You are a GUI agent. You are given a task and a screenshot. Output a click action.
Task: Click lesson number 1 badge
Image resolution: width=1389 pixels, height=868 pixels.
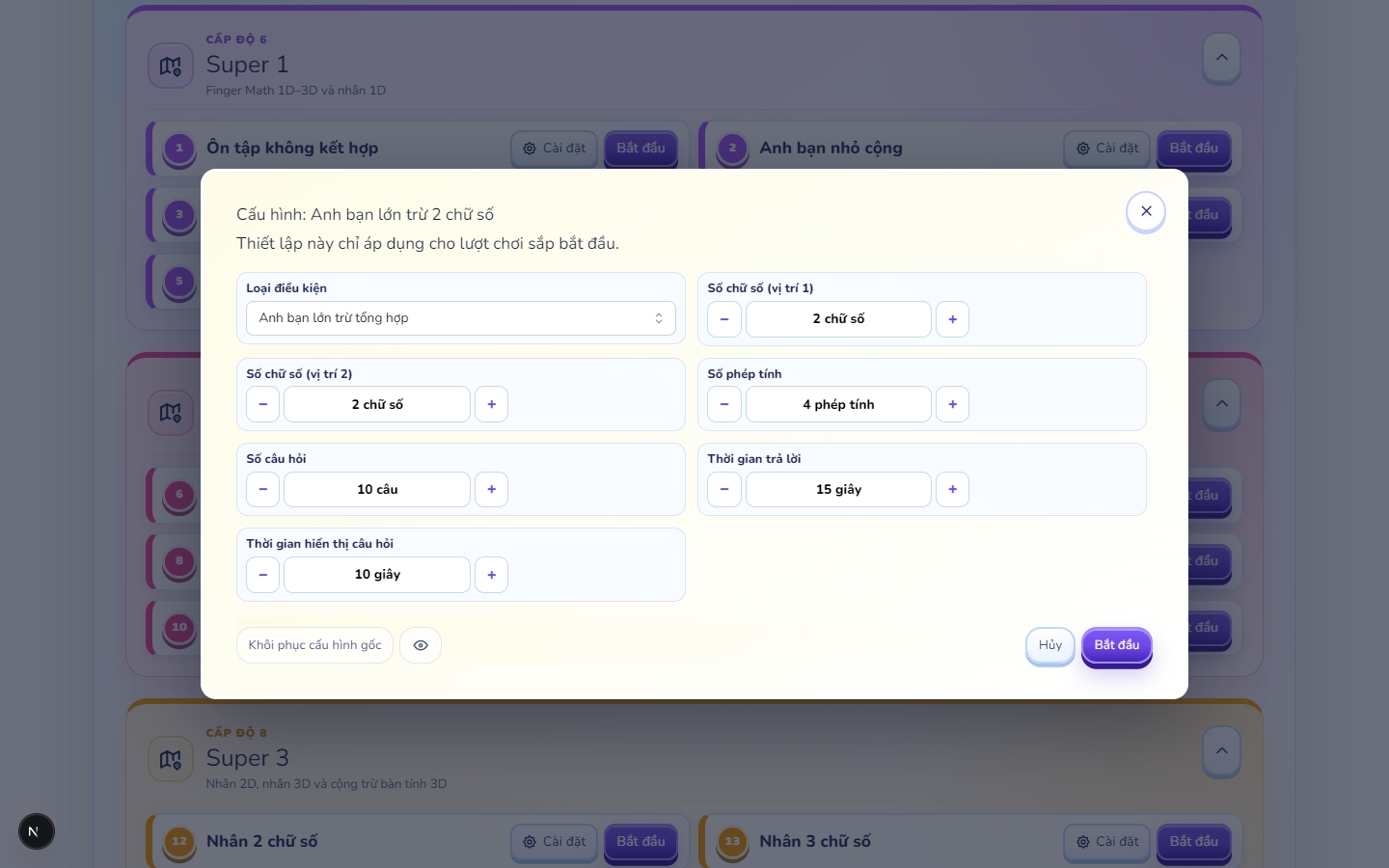pos(179,149)
